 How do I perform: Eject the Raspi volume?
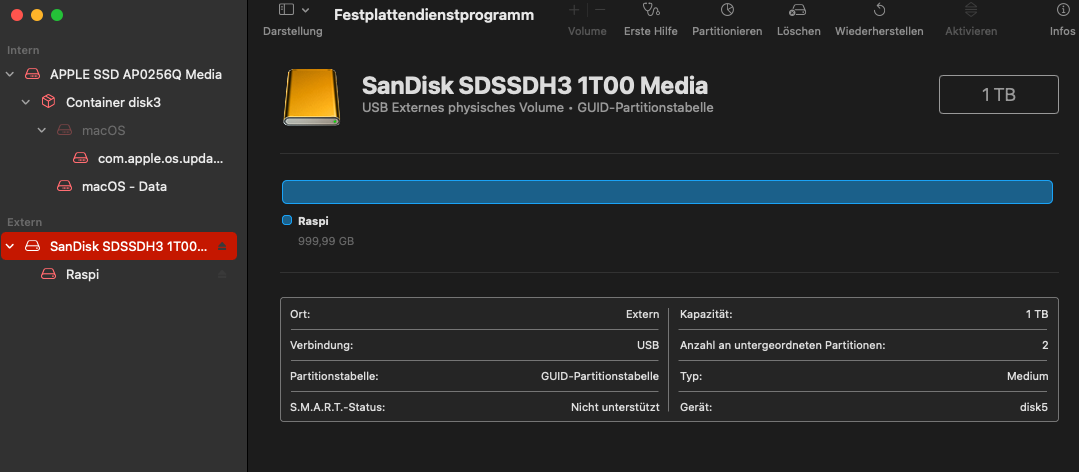pyautogui.click(x=222, y=274)
